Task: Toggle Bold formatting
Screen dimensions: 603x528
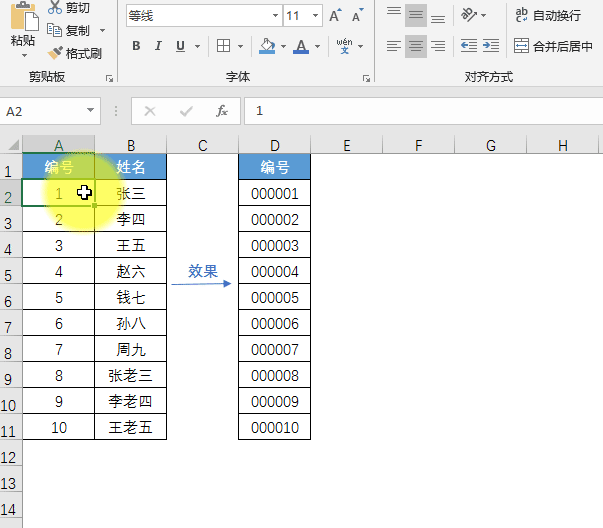Action: tap(136, 46)
